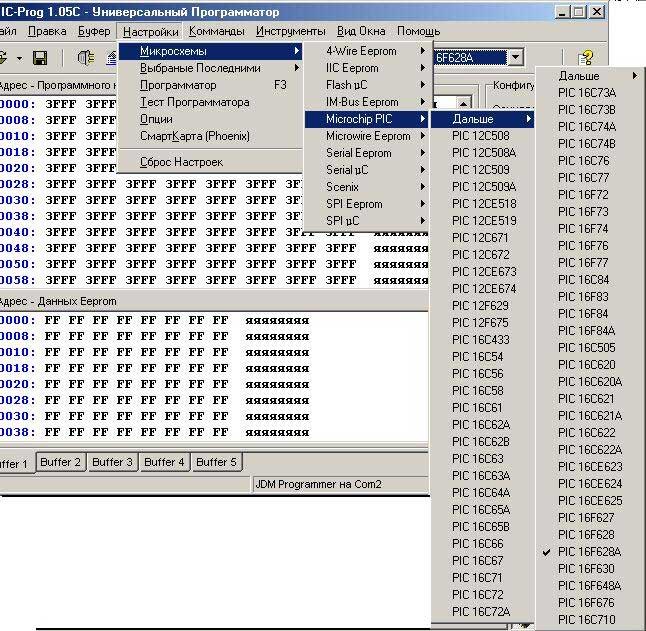
Task: Open the Буфер menu
Action: coord(94,31)
